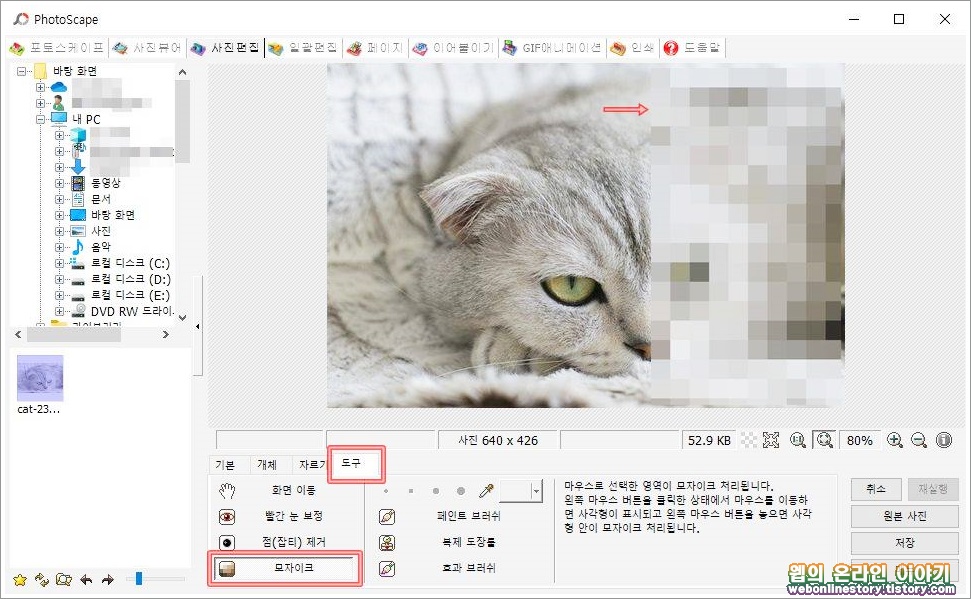Expand the 로컬 디스크 (C:) node

pyautogui.click(x=59, y=263)
